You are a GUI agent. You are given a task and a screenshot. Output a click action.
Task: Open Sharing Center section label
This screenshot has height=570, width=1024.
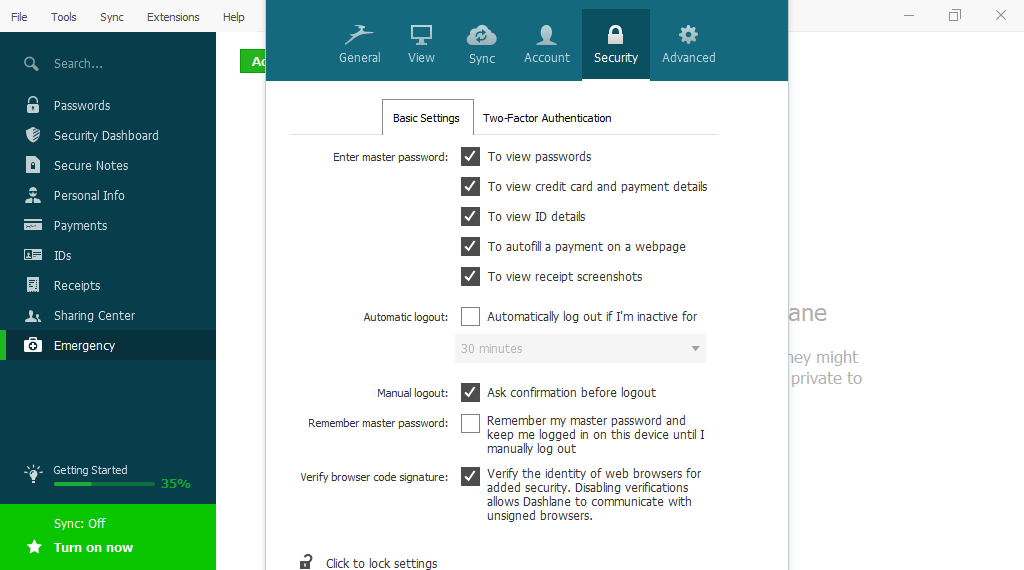[94, 315]
